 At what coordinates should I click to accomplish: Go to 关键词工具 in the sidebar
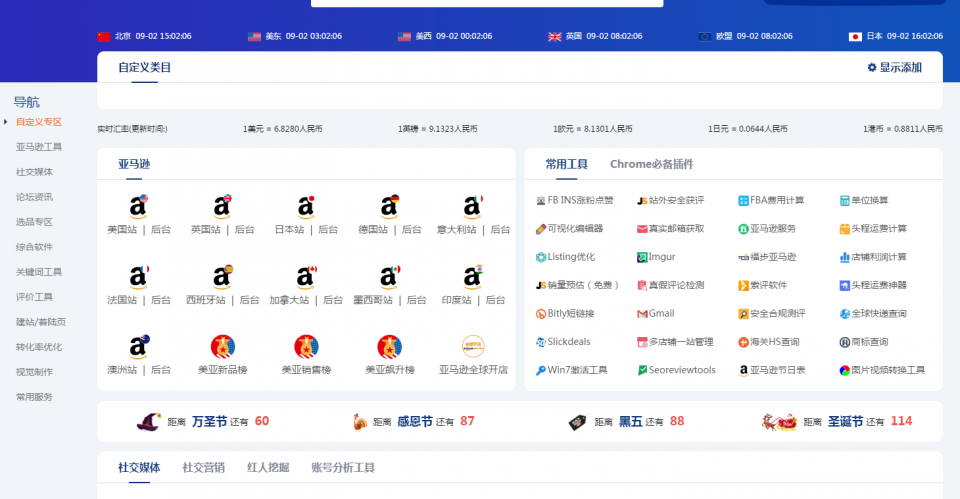[39, 272]
